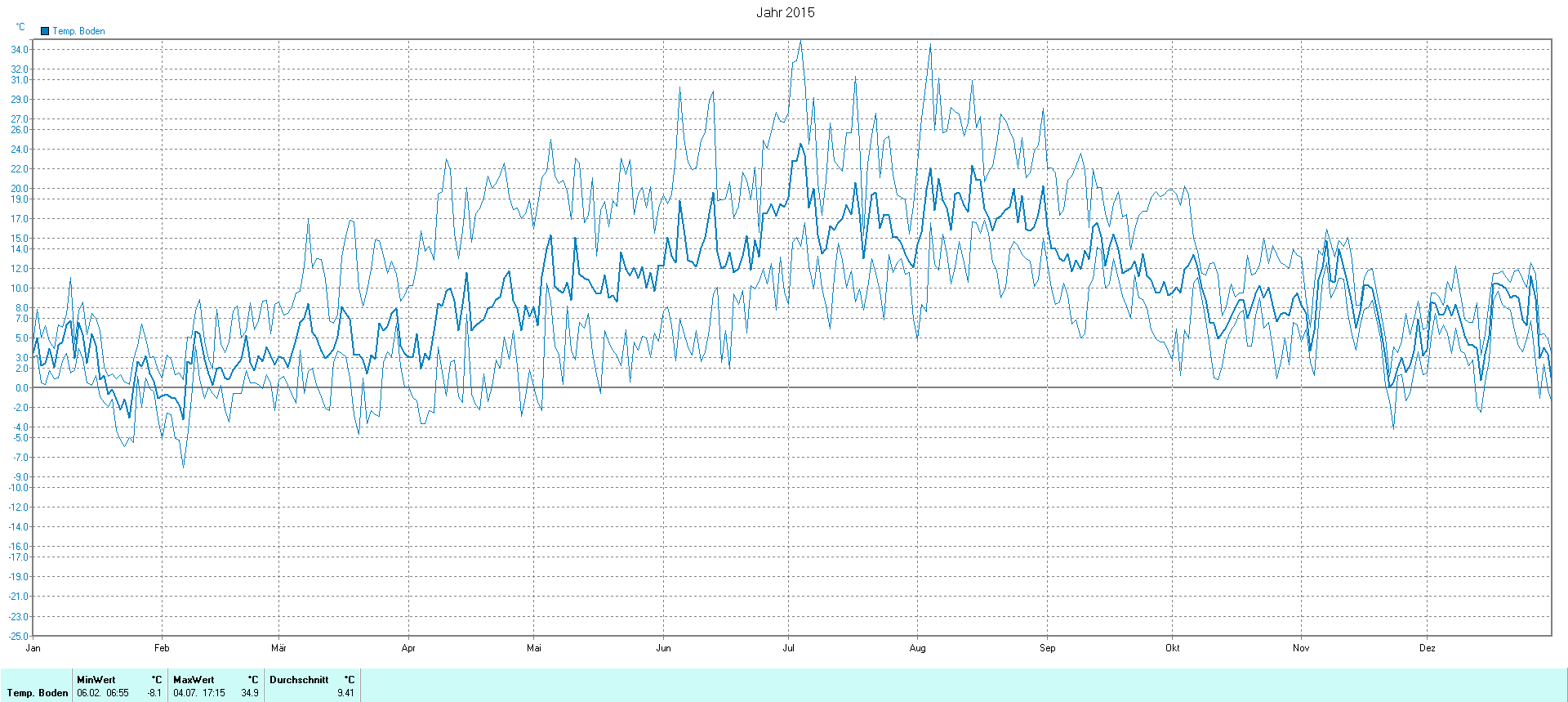Select the Durchschnitt column header
This screenshot has height=702, width=1568.
pos(299,679)
